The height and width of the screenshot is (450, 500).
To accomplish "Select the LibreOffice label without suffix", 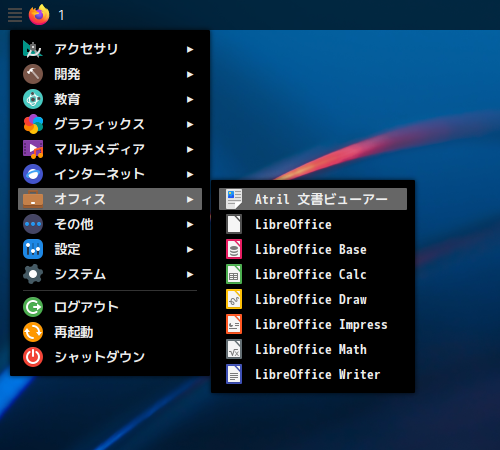I will (x=293, y=224).
